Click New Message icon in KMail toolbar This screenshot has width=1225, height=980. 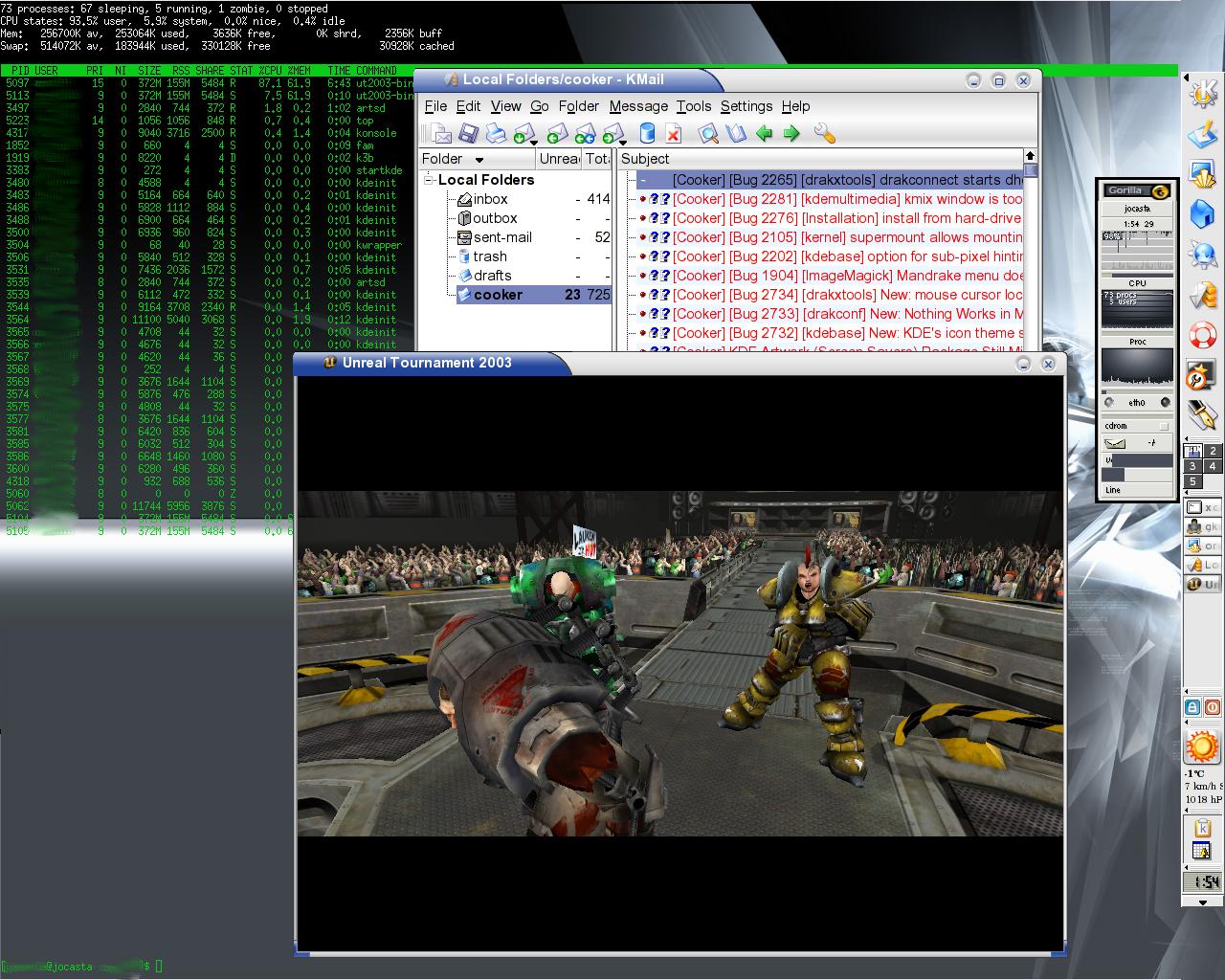pos(440,133)
